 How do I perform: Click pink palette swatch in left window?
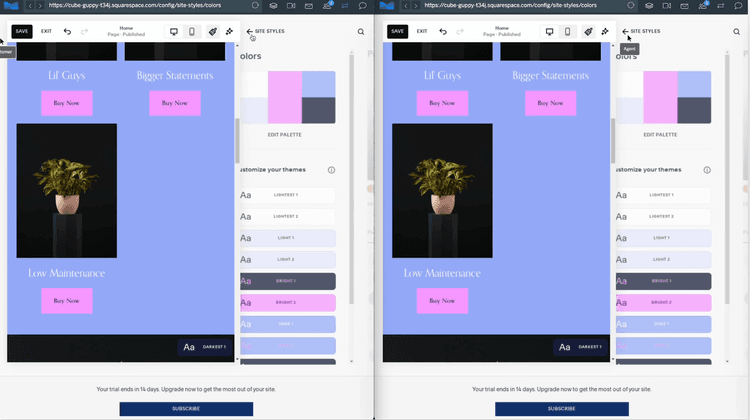(284, 97)
